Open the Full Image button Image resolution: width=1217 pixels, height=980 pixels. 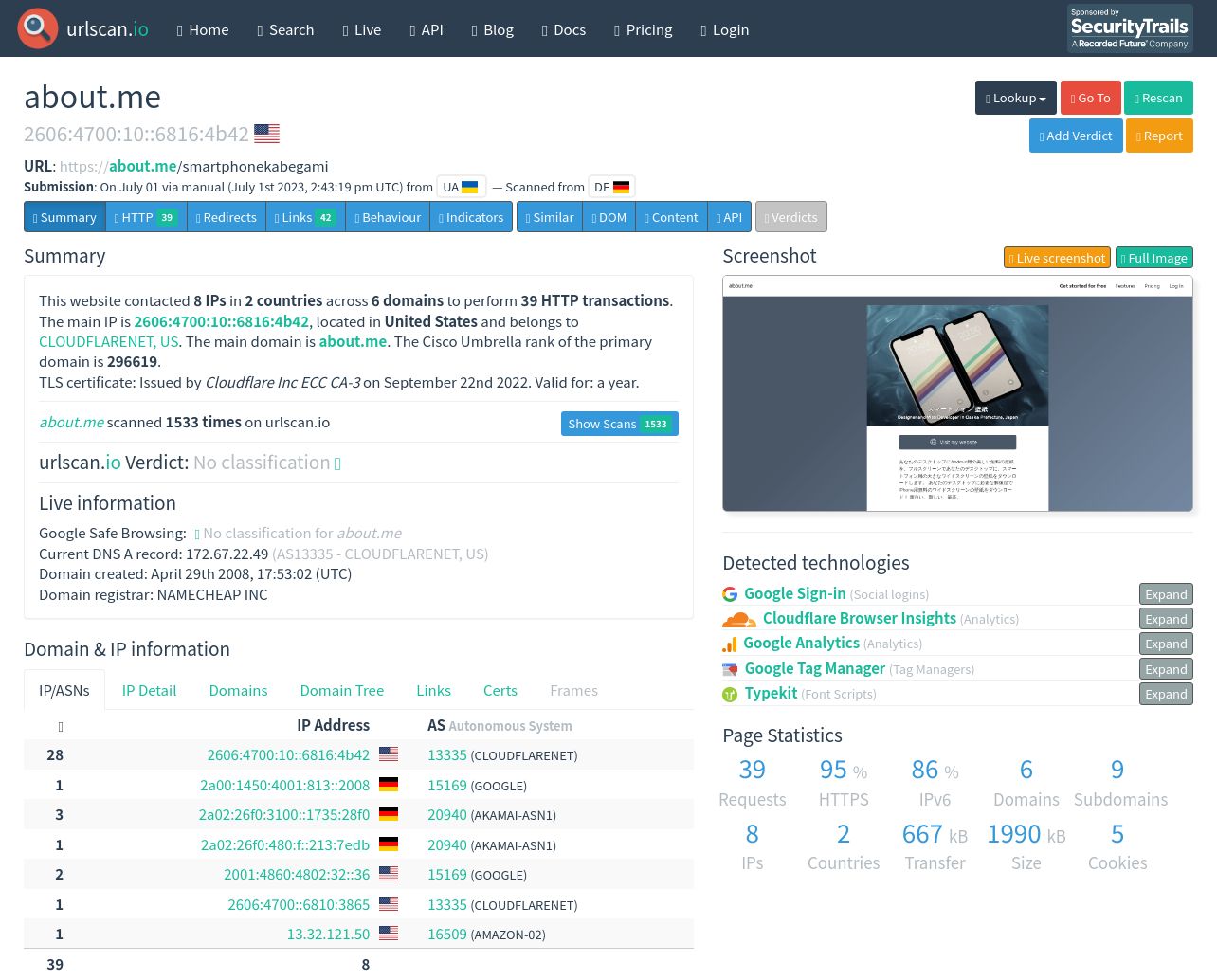1153,258
